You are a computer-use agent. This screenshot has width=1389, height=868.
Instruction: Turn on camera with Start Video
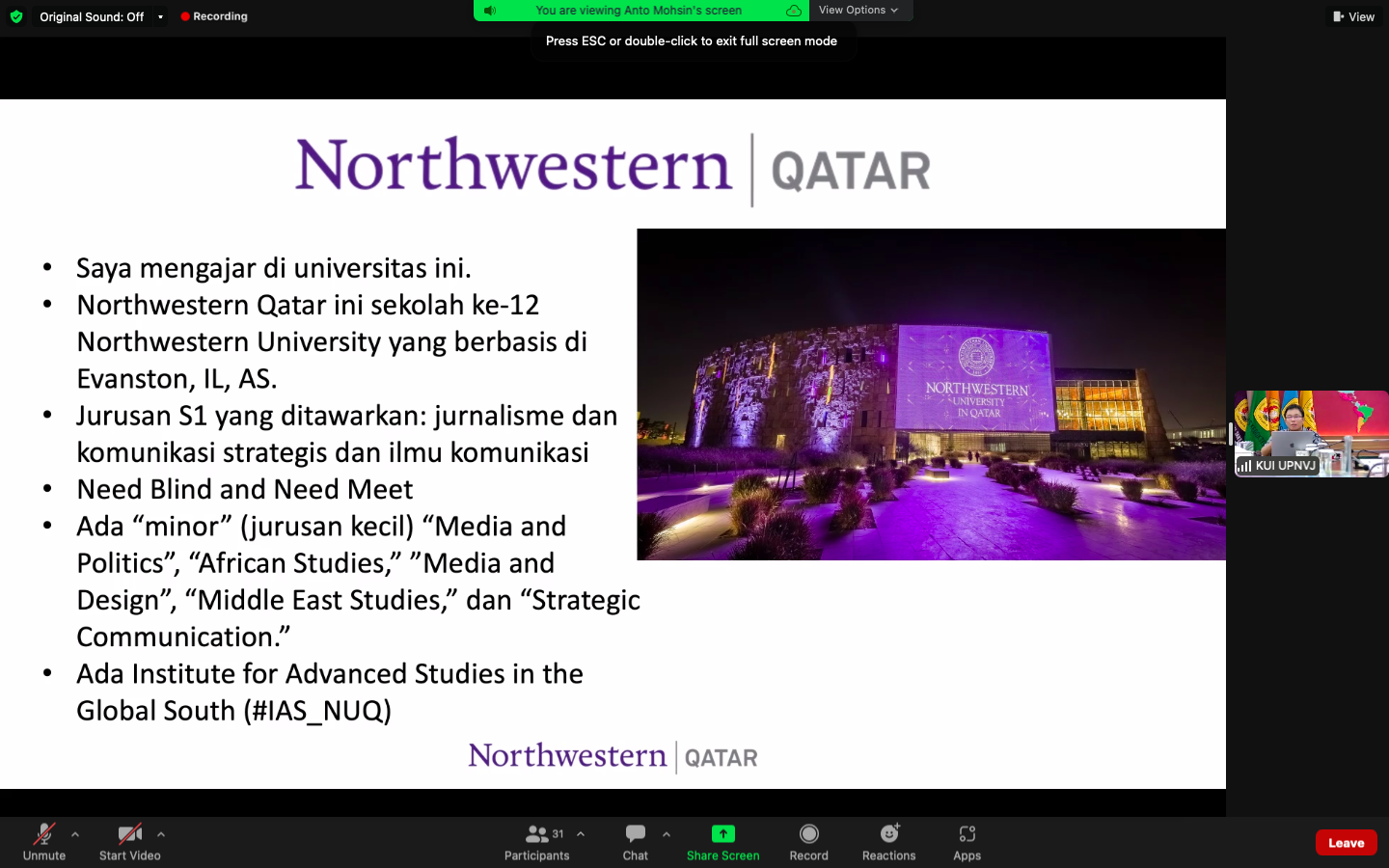(x=129, y=834)
